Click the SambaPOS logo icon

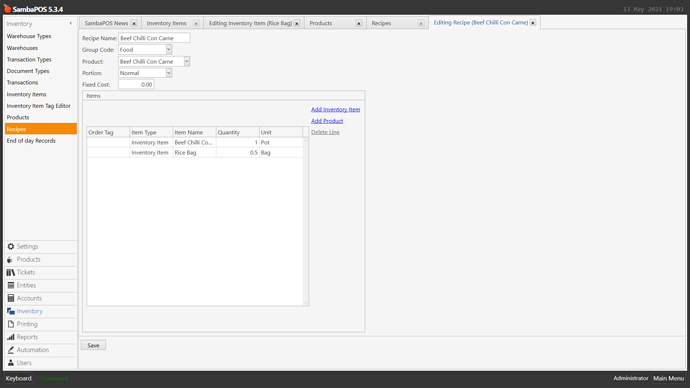(x=7, y=8)
